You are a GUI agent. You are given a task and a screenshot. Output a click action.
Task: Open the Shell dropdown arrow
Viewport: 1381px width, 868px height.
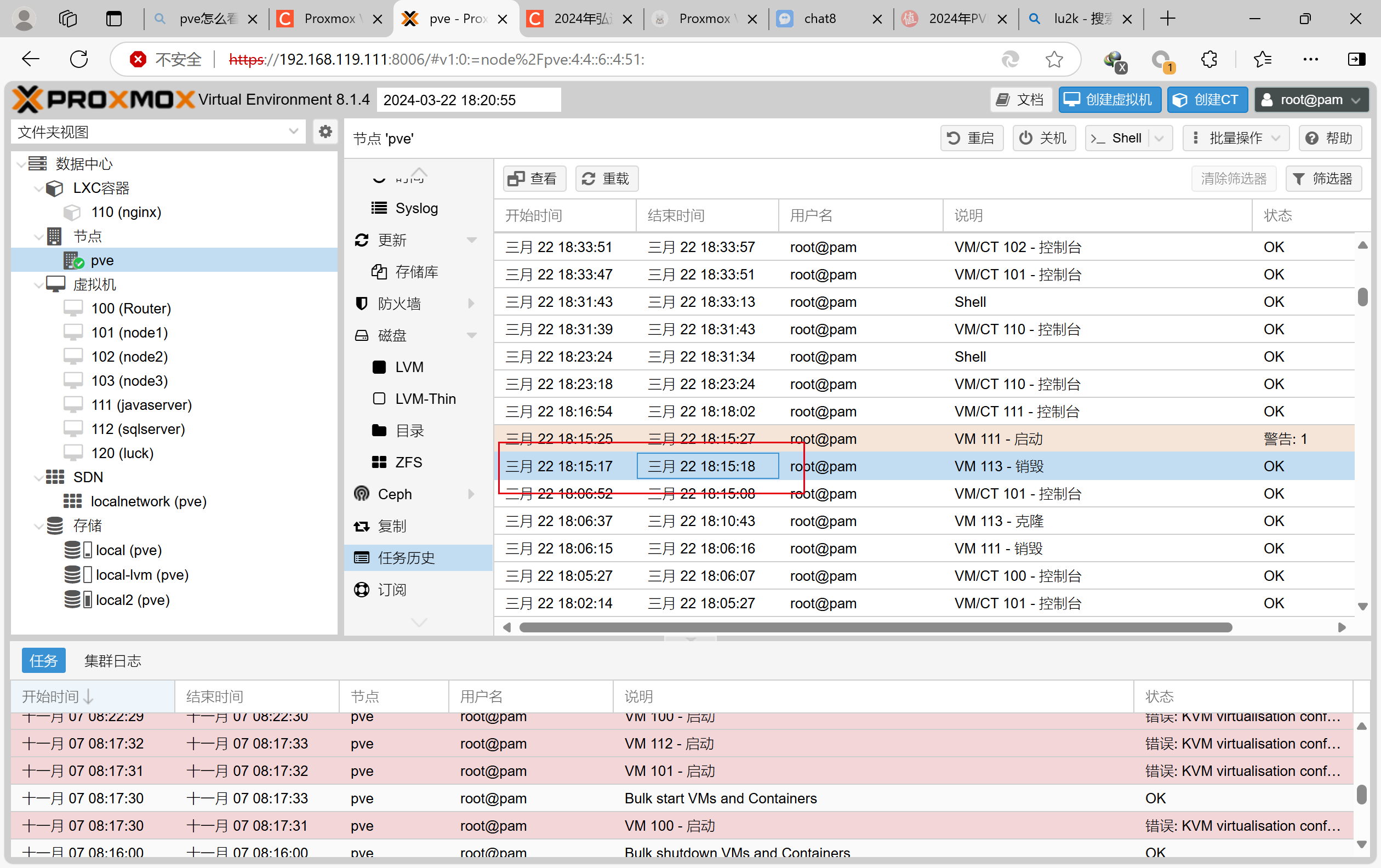pos(1160,138)
